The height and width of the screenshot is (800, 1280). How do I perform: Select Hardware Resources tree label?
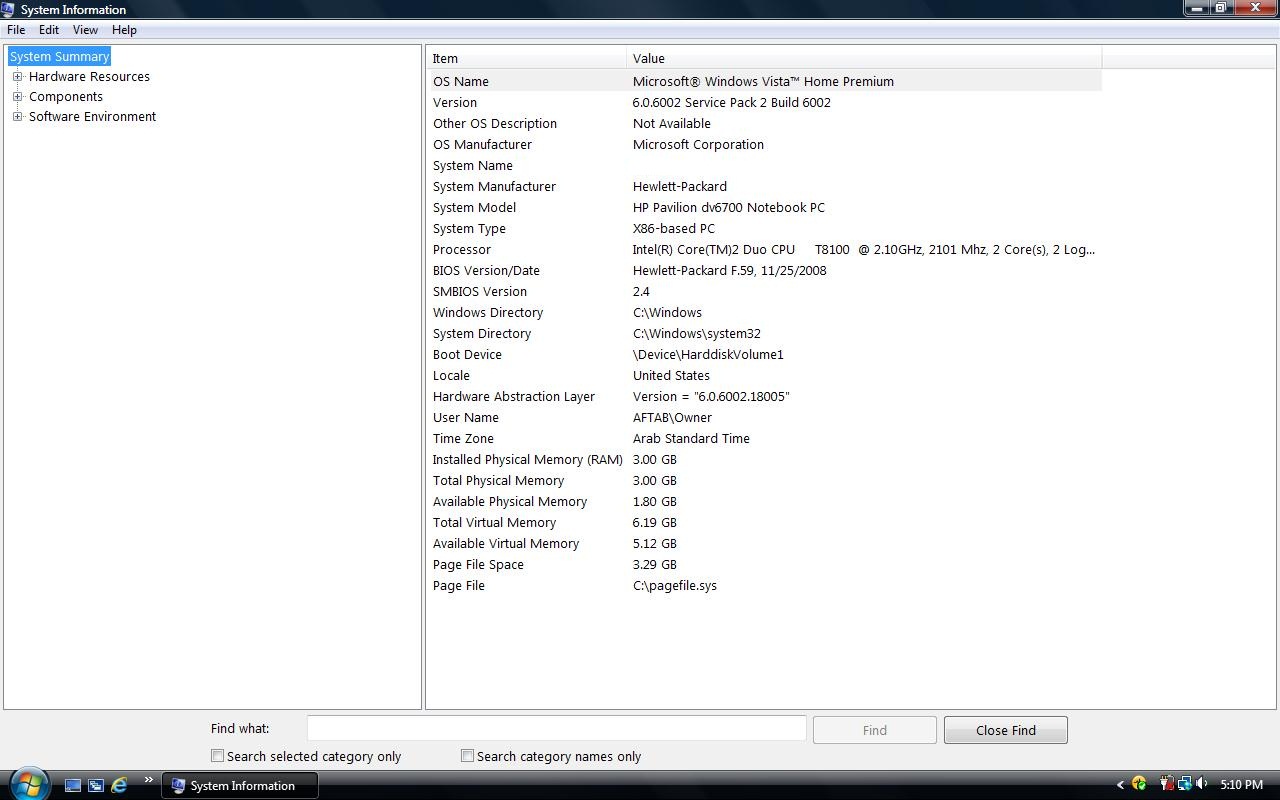pos(89,76)
